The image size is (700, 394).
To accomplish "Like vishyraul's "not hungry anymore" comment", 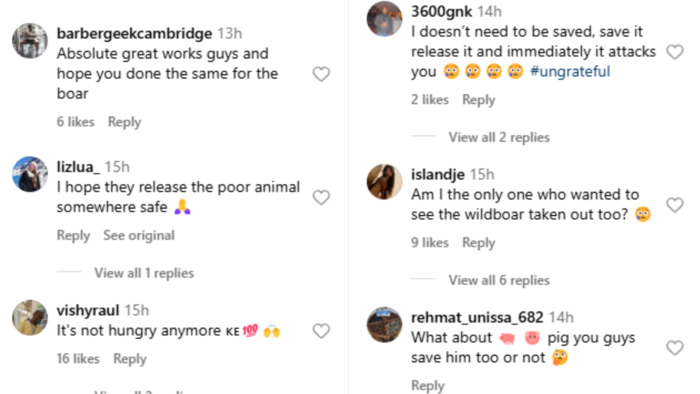I will click(321, 331).
